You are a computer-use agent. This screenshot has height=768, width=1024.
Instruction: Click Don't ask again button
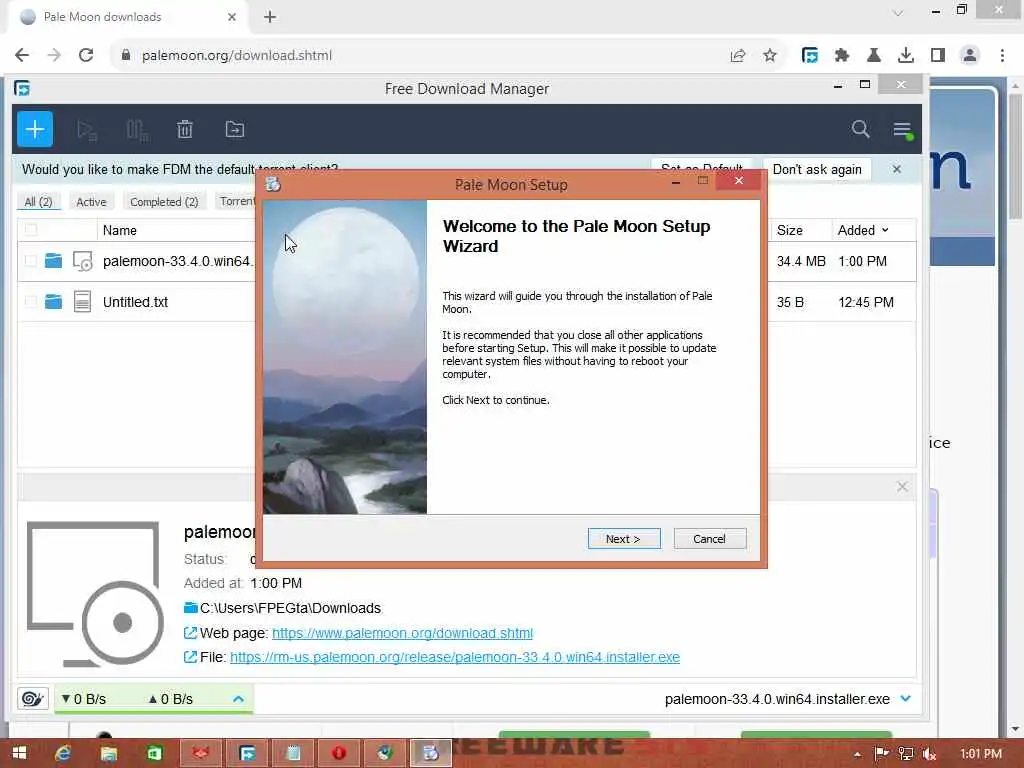[x=817, y=170]
